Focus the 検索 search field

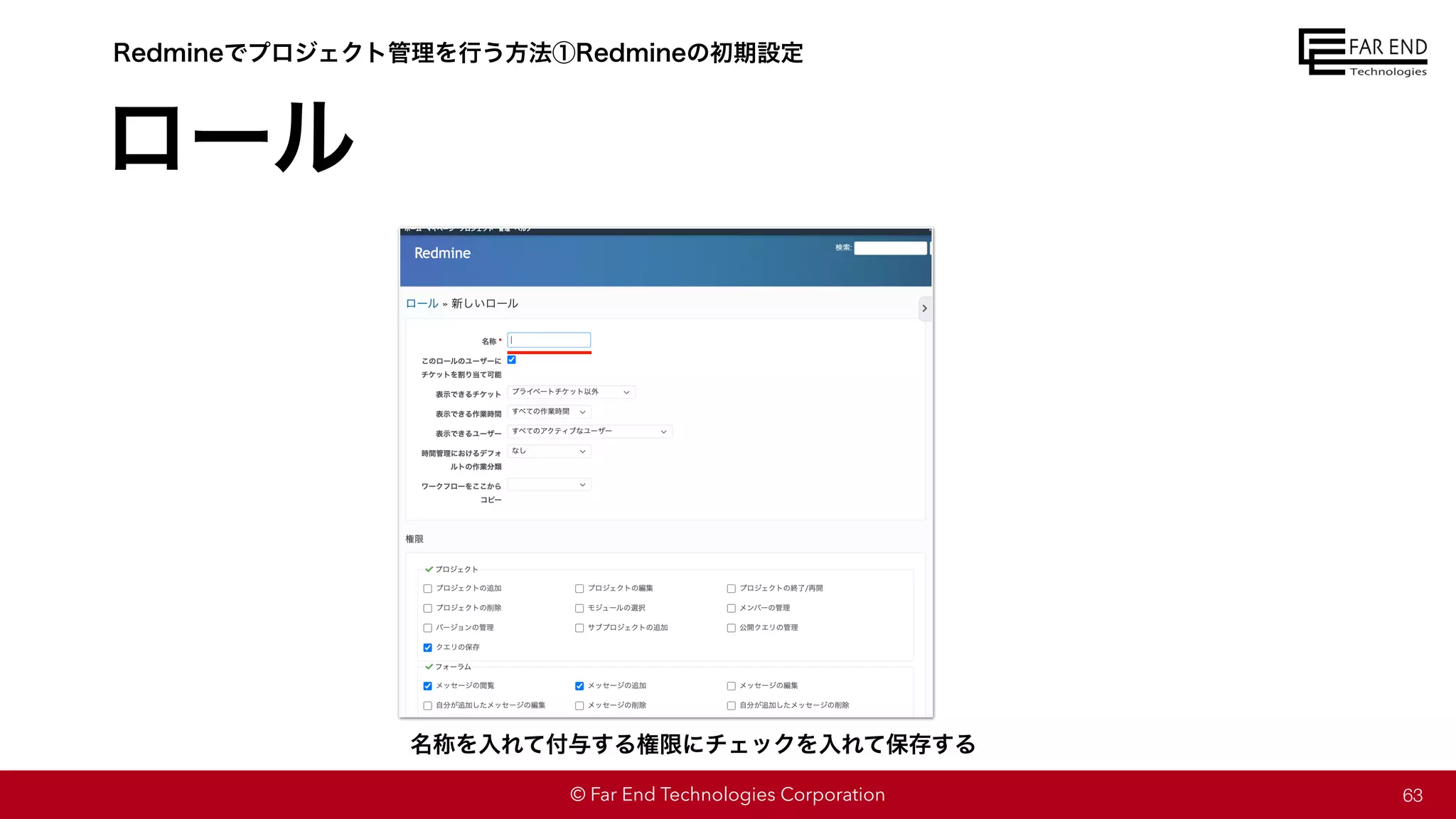(890, 248)
